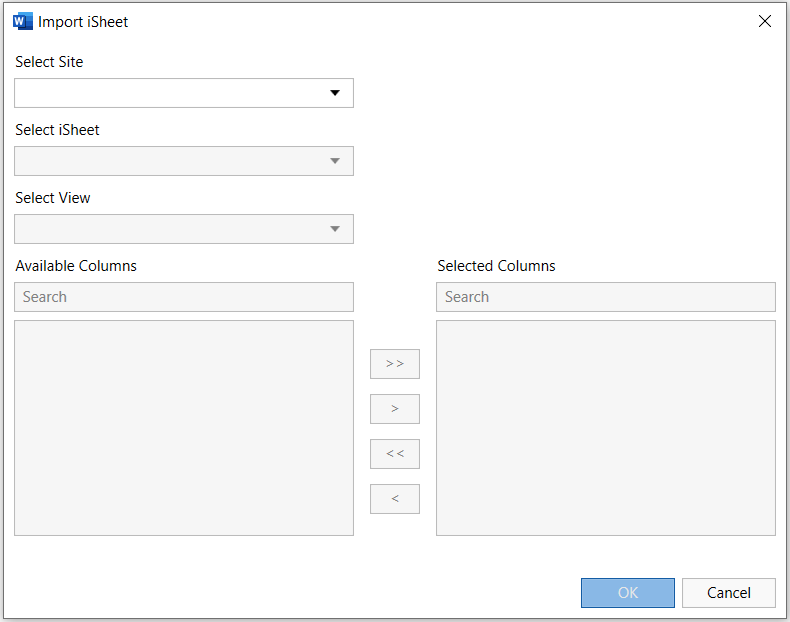Click the Select Site label
Screen dimensions: 790x622
click(x=49, y=62)
